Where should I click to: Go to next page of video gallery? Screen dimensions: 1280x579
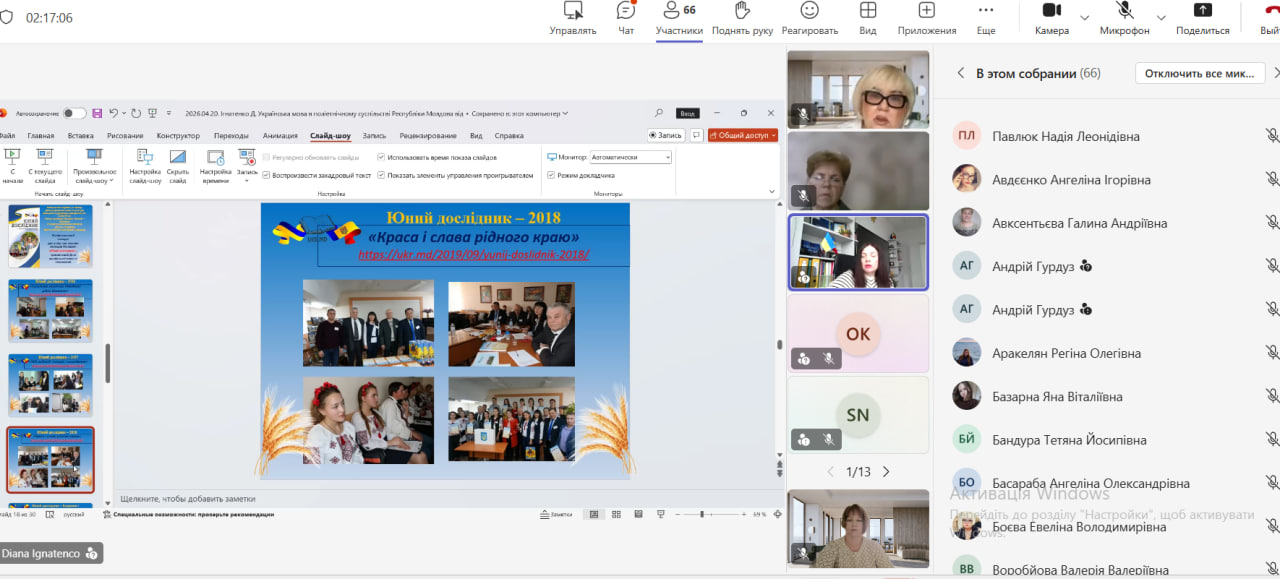click(x=886, y=472)
